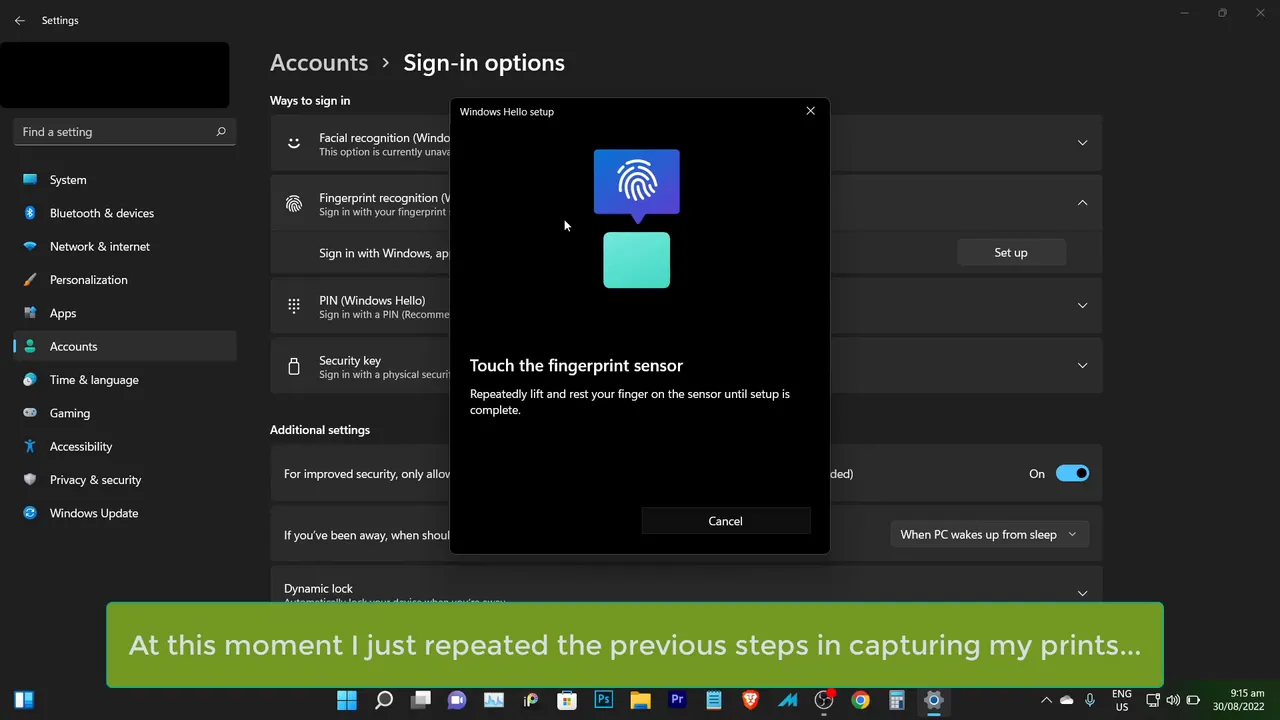Open Network & internet category
The image size is (1280, 720).
pos(125,246)
